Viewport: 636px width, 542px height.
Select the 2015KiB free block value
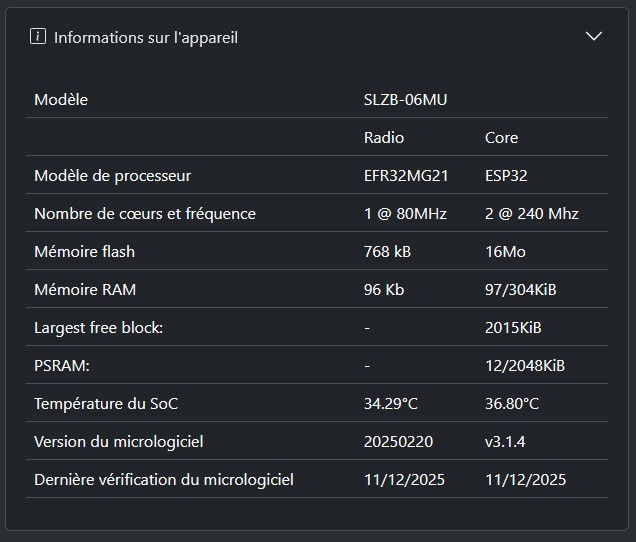point(514,328)
